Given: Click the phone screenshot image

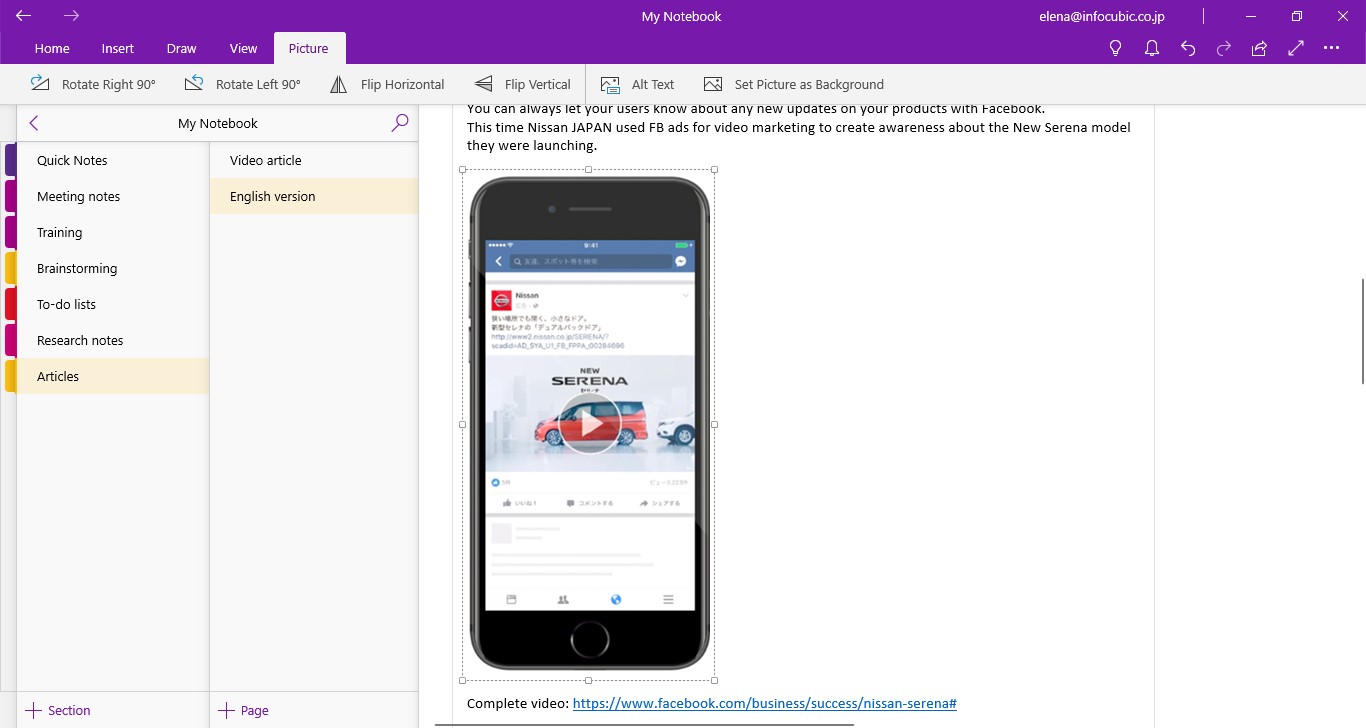Looking at the screenshot, I should 589,424.
